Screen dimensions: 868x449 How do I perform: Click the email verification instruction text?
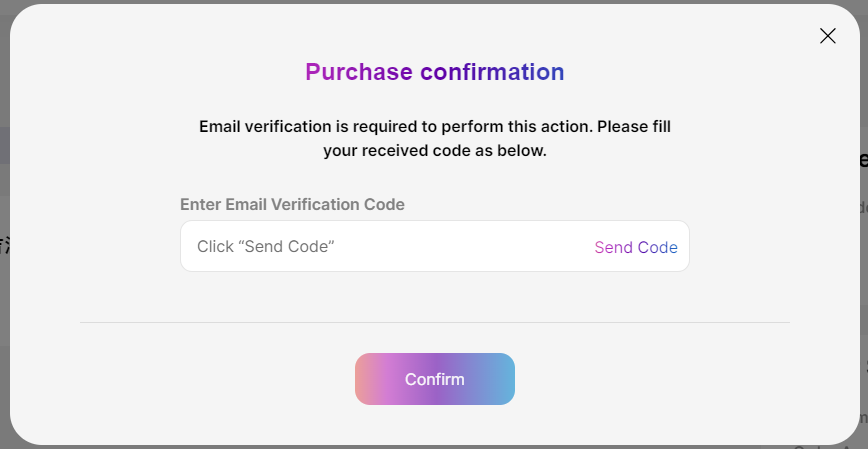(434, 127)
